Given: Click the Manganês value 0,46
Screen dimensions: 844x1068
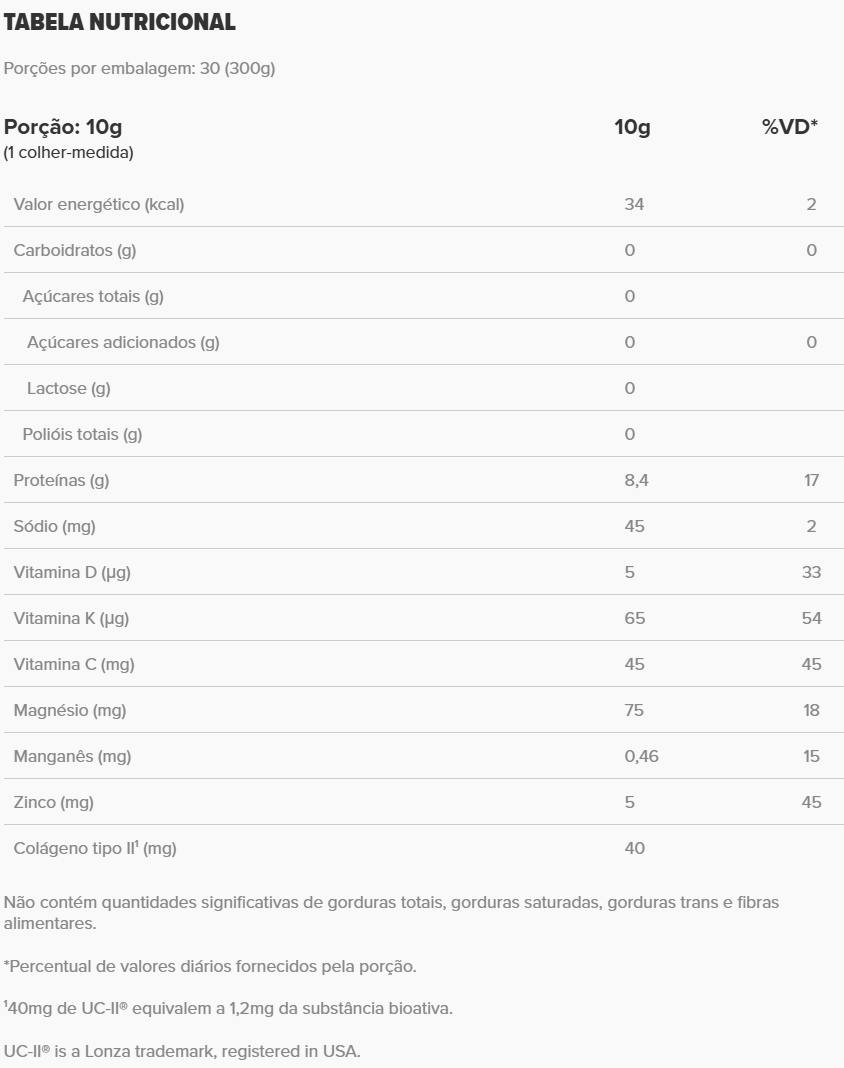Looking at the screenshot, I should (641, 756).
